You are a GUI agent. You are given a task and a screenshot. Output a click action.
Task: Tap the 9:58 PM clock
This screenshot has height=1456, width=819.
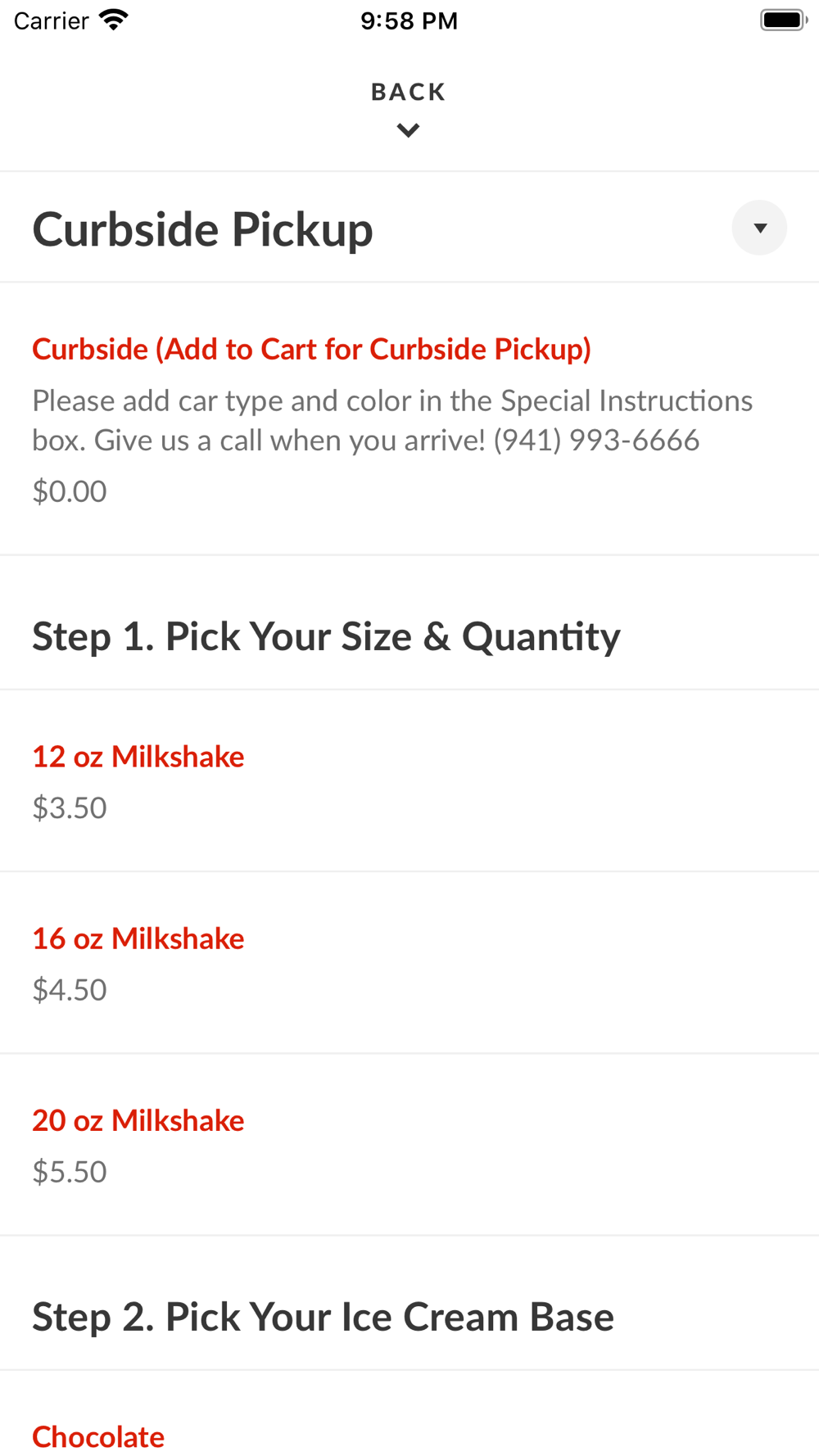tap(409, 20)
